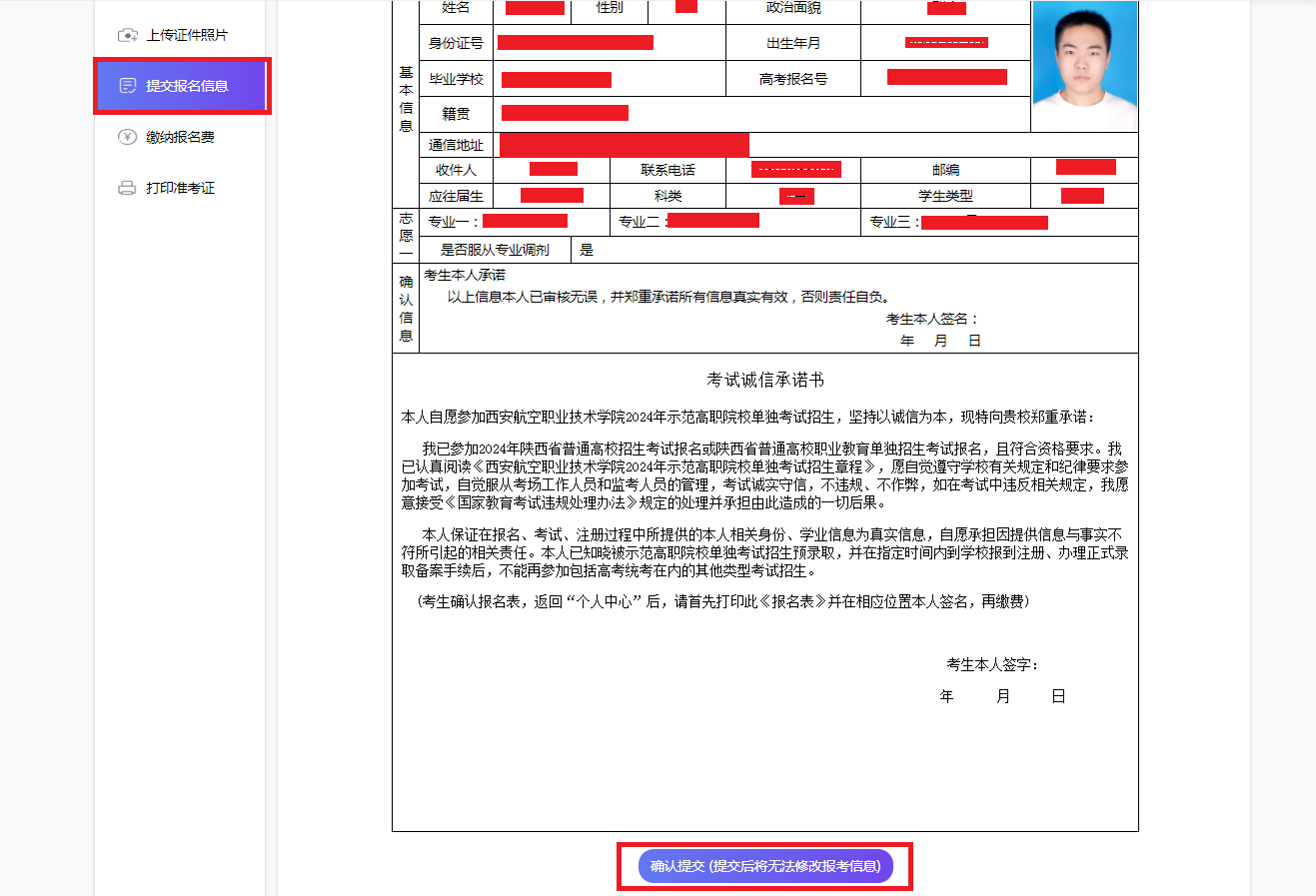The image size is (1316, 896).
Task: Click the redacted 通信地址 value cell
Action: click(624, 145)
